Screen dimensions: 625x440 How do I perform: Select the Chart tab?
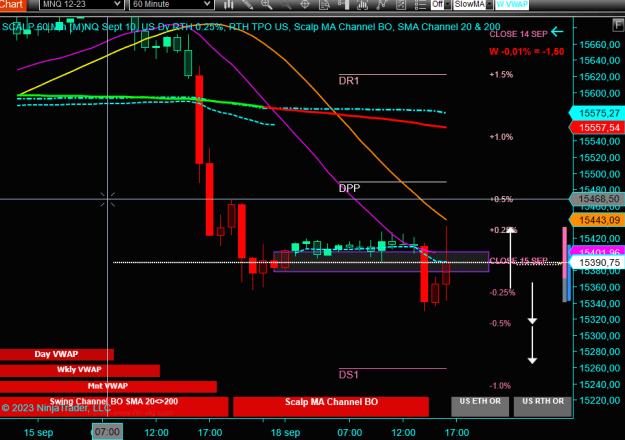click(x=13, y=5)
